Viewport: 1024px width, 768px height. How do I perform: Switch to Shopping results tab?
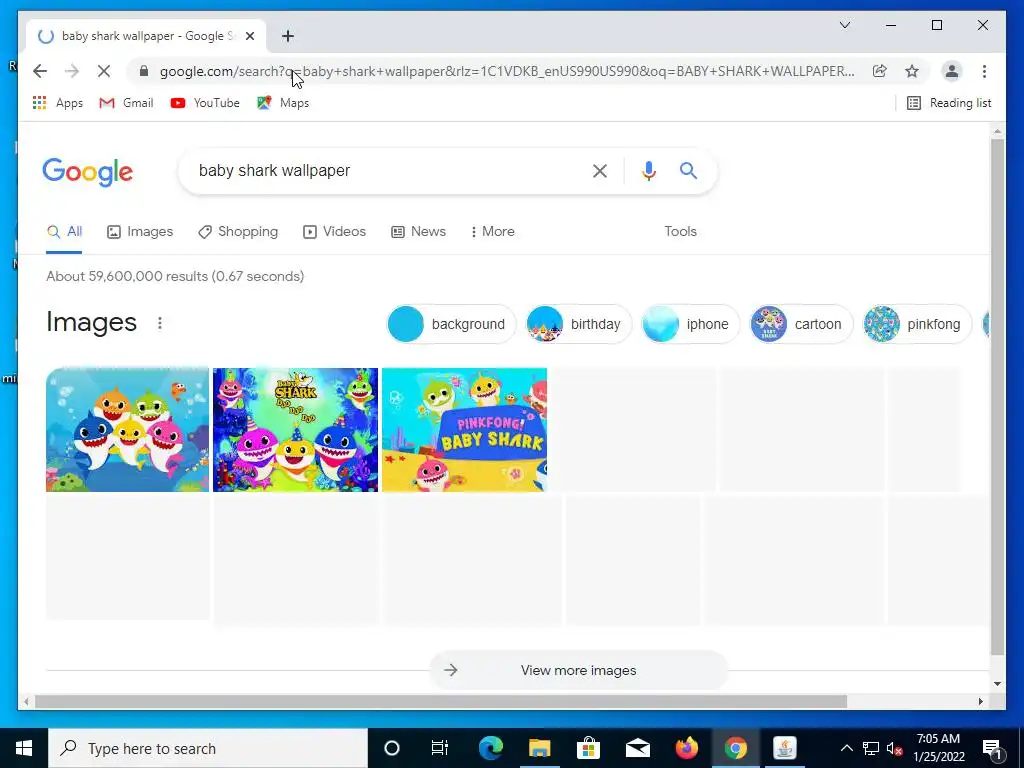click(238, 232)
